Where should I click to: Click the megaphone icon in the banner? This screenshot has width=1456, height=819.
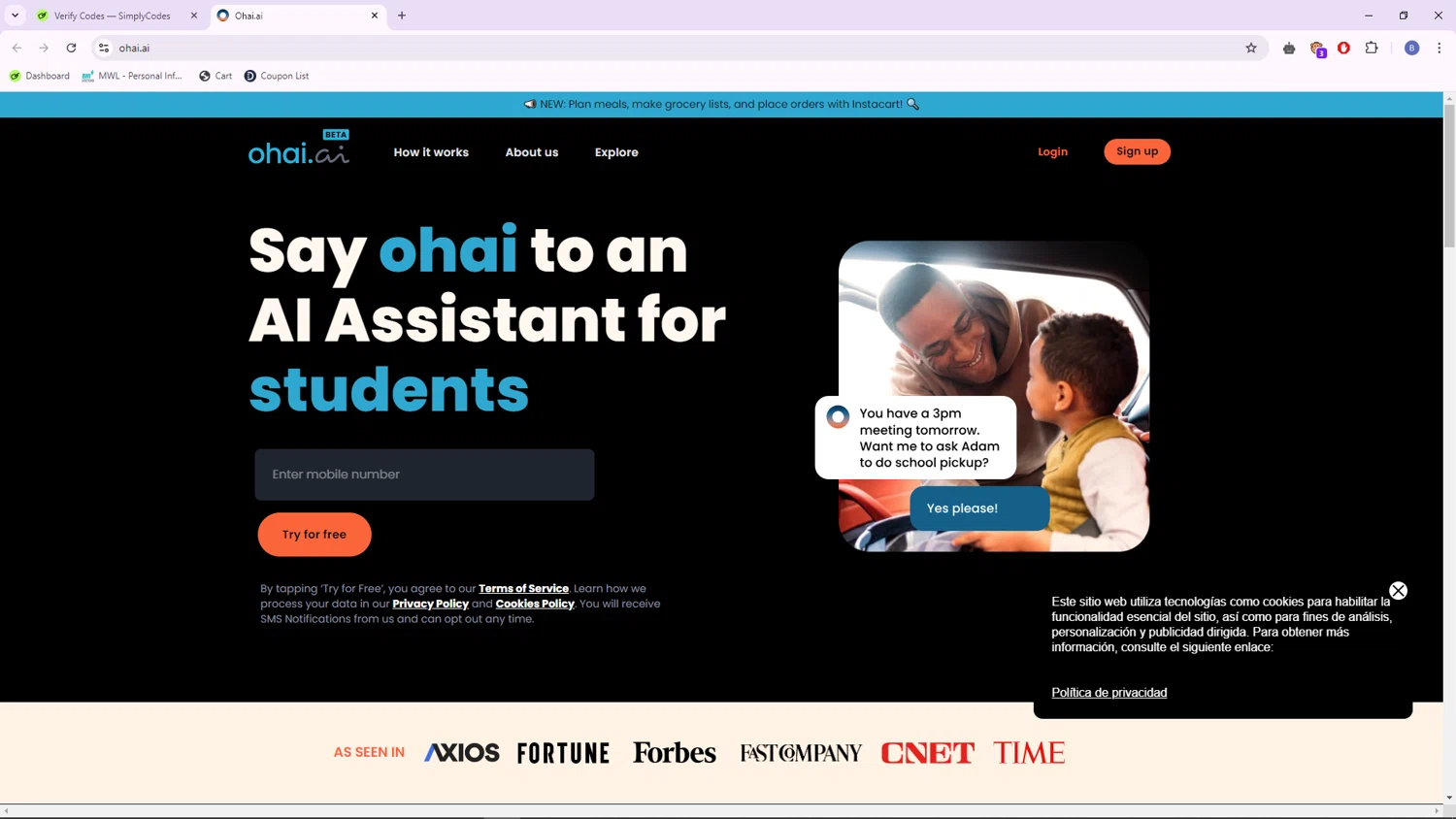(530, 104)
